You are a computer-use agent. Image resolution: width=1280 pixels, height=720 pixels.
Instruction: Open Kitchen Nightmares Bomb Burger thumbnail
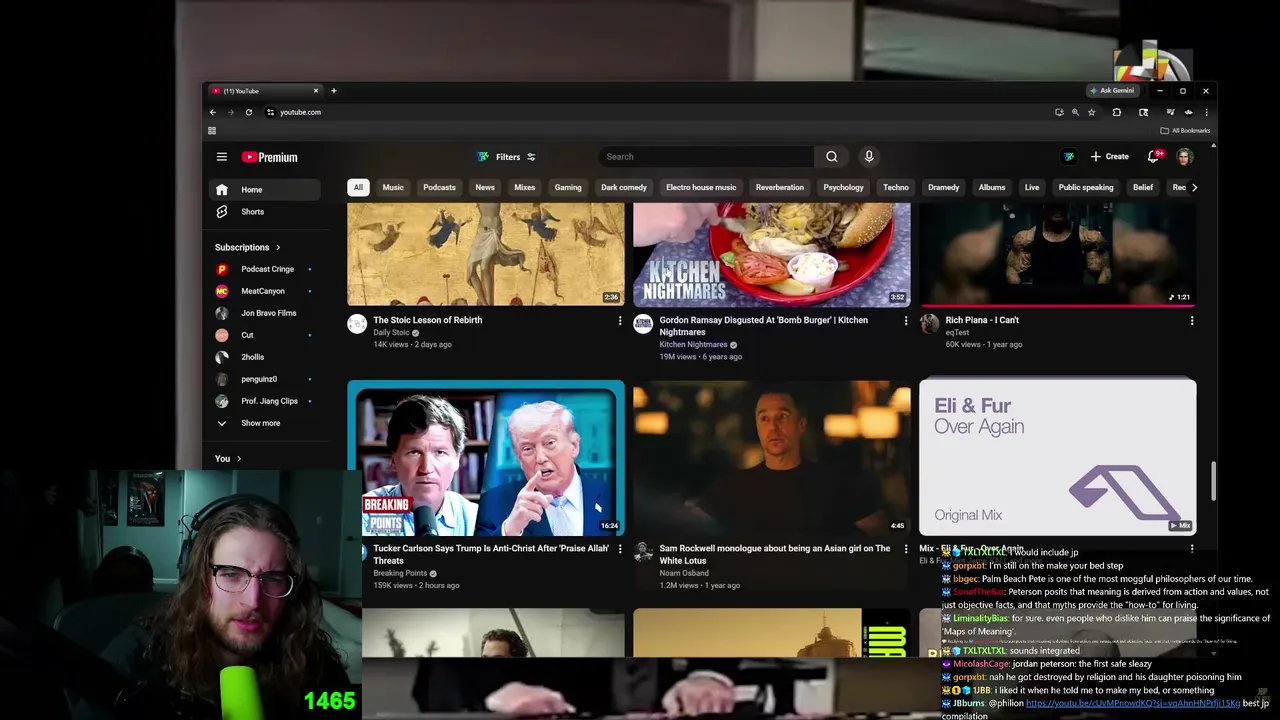pos(772,254)
